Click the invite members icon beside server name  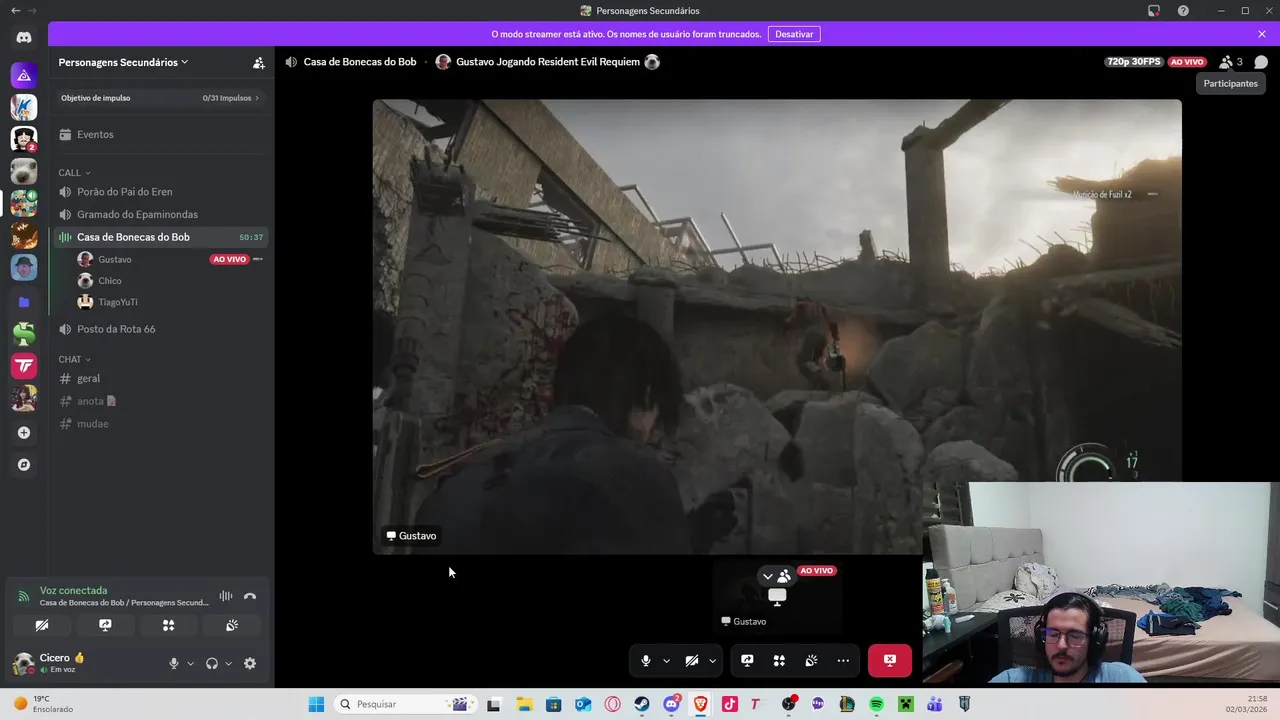pos(258,62)
